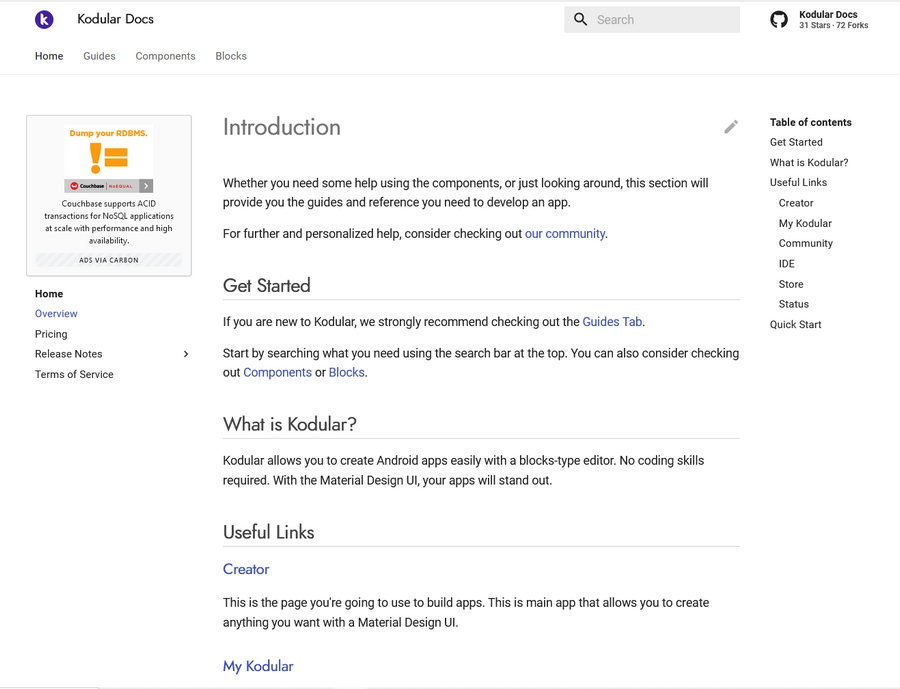
Task: Click the Useful Links section heading
Action: pos(269,532)
